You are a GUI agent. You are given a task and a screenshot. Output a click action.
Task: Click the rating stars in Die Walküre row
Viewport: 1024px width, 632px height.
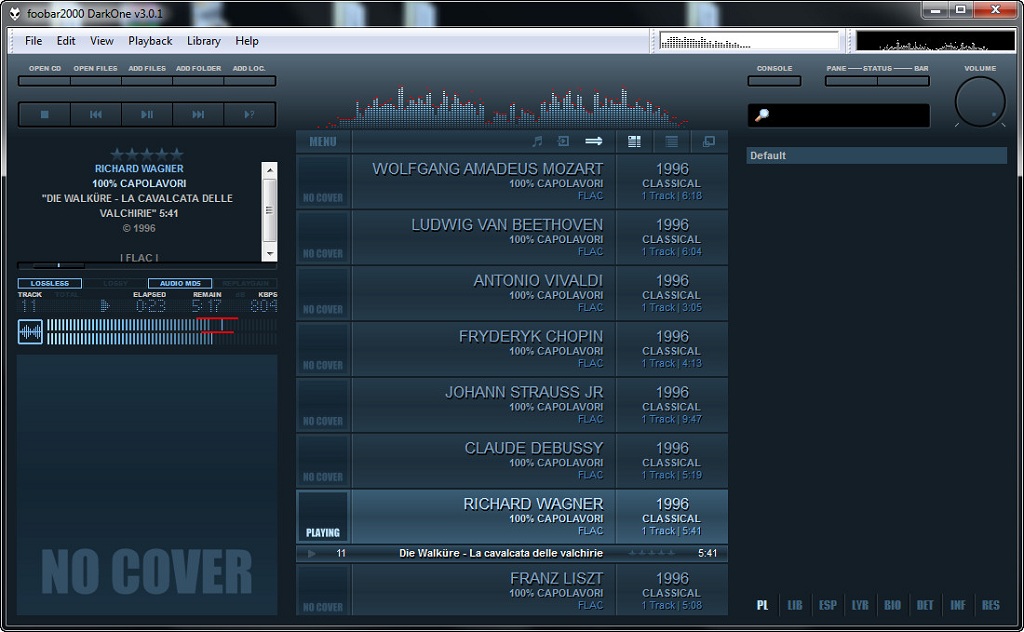(x=652, y=553)
